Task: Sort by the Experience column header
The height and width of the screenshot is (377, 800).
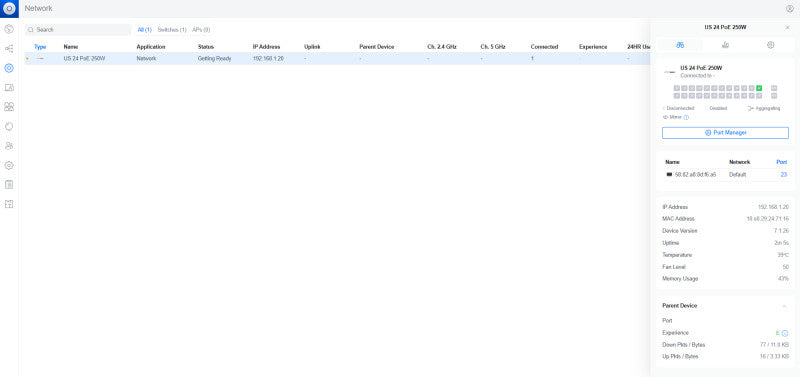Action: coord(593,47)
